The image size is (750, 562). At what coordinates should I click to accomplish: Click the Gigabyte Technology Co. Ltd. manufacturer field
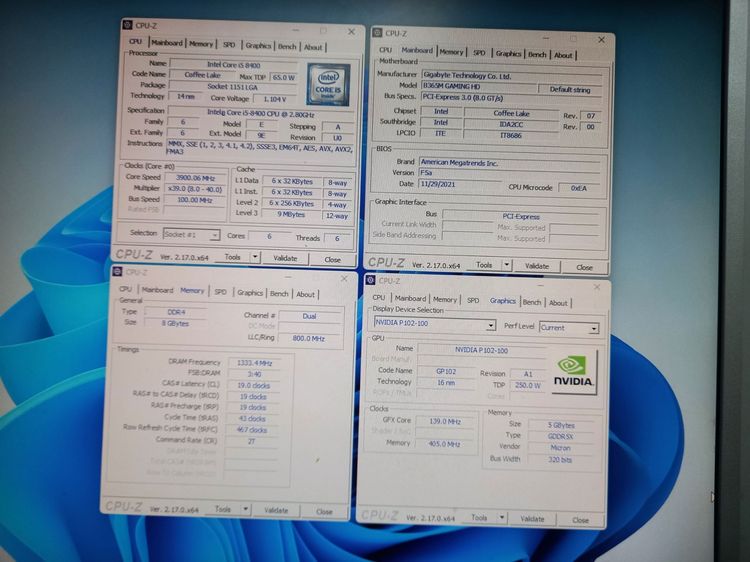511,76
